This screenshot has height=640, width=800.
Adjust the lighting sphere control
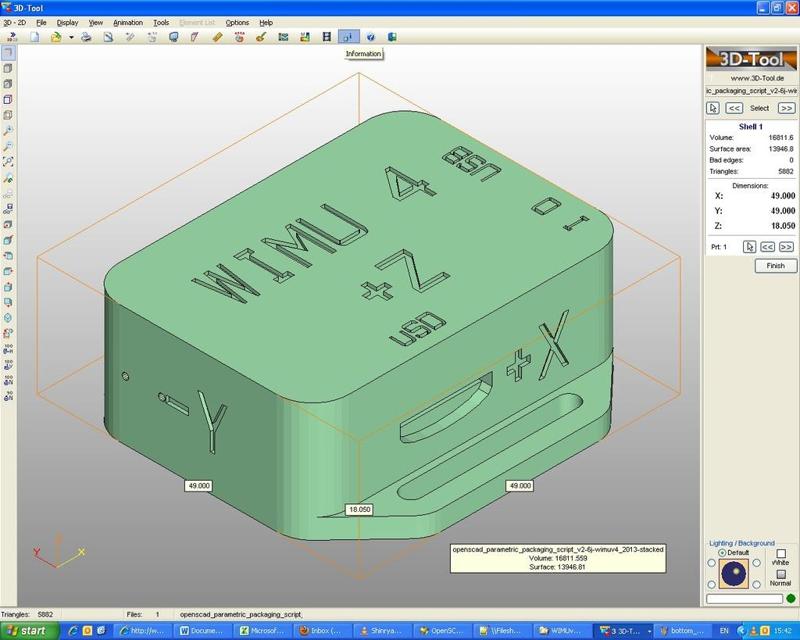tap(734, 571)
